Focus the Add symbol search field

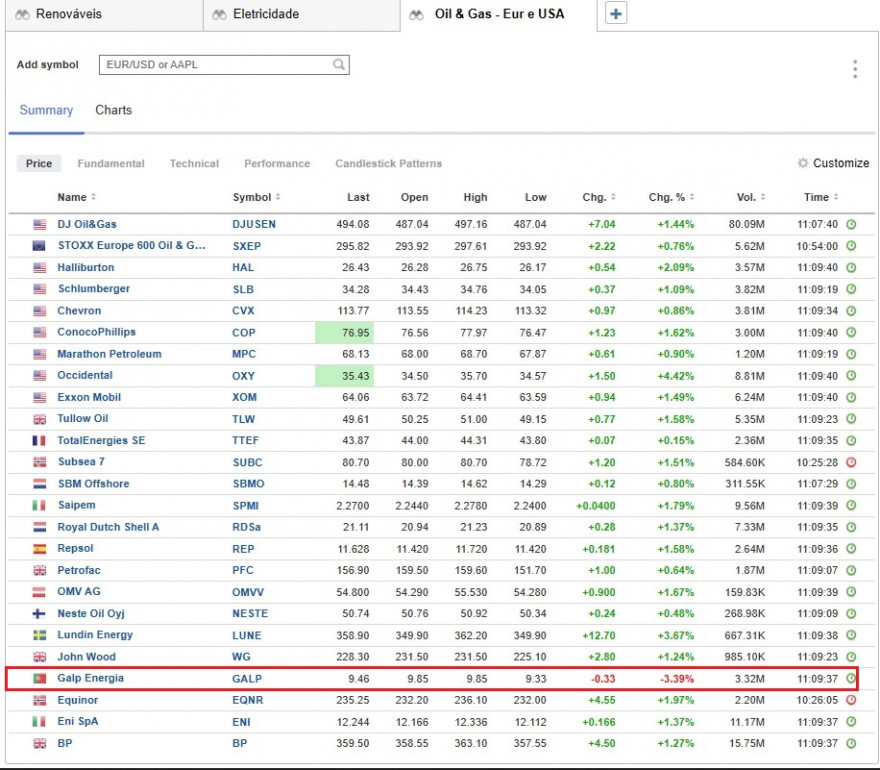(x=224, y=65)
